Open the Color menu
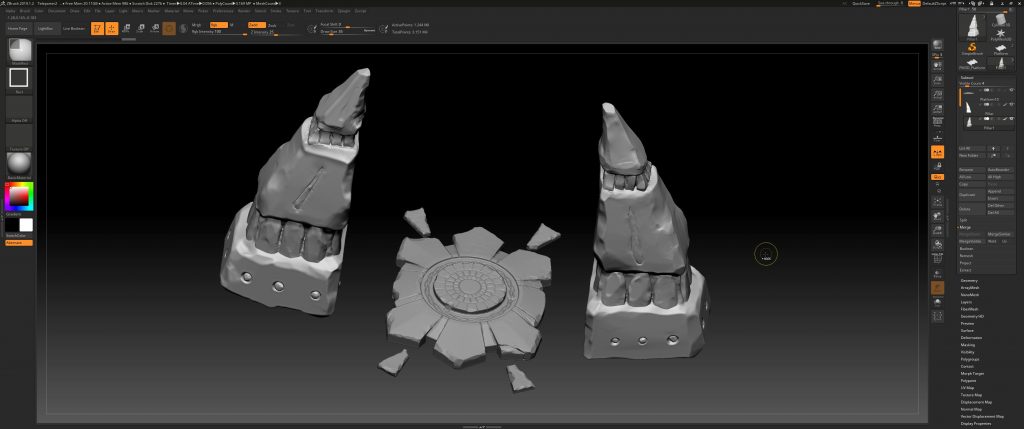Image resolution: width=1024 pixels, height=429 pixels. click(x=39, y=10)
